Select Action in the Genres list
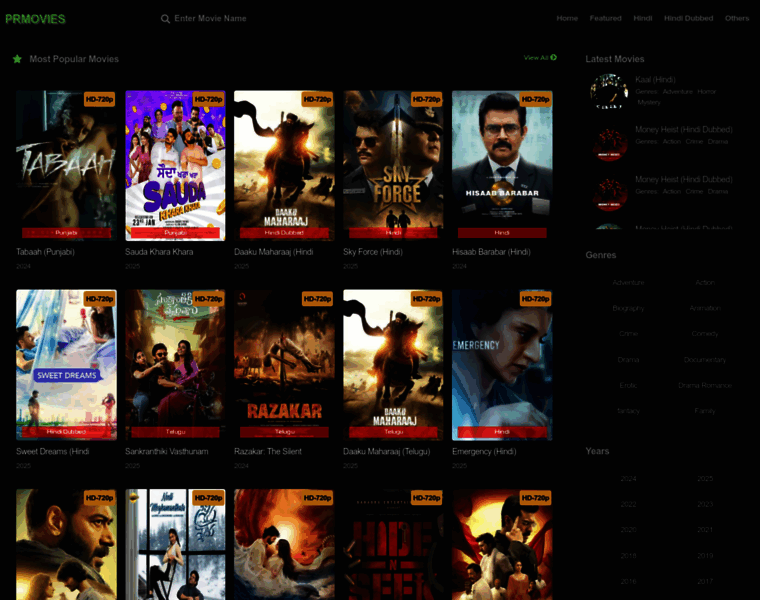The width and height of the screenshot is (760, 600). click(705, 283)
